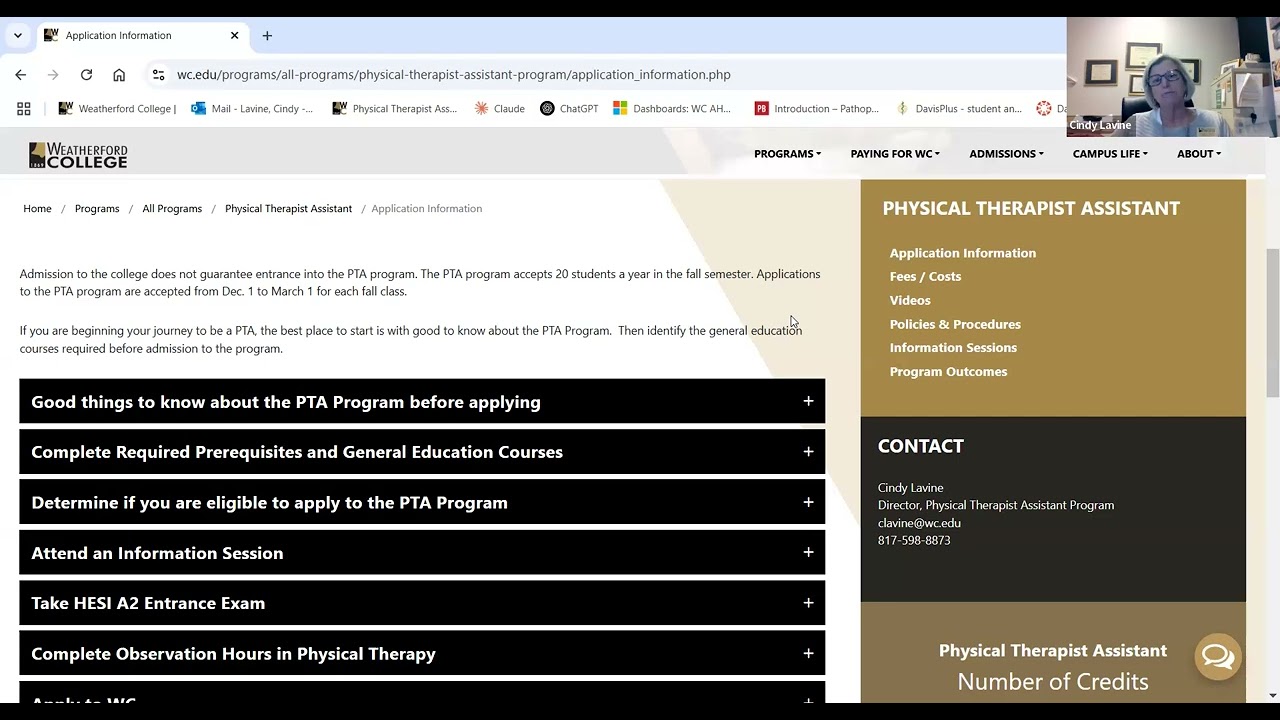Close the Application Information tab

click(234, 35)
